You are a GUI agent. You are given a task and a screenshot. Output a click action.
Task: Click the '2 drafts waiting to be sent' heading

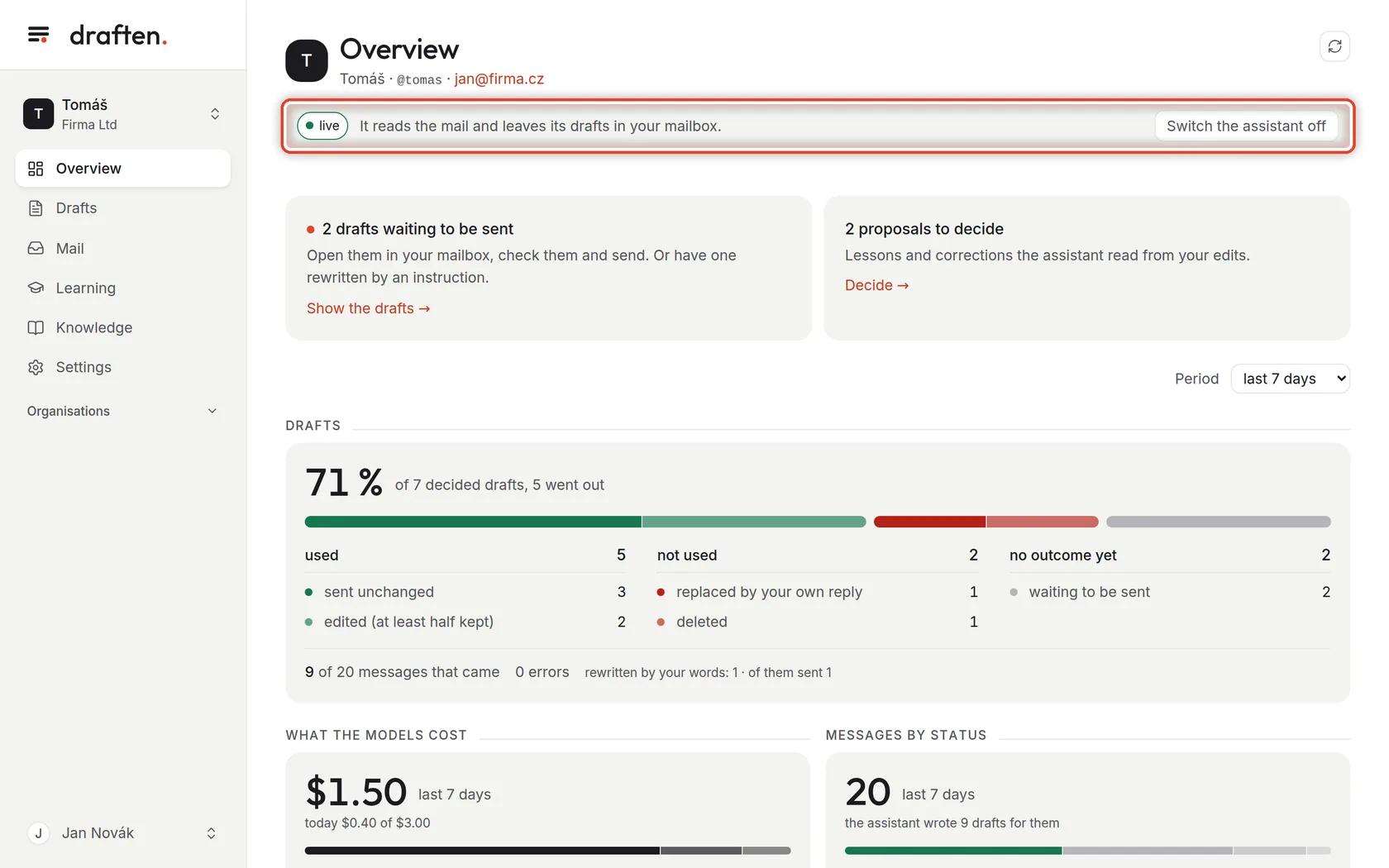pos(418,229)
